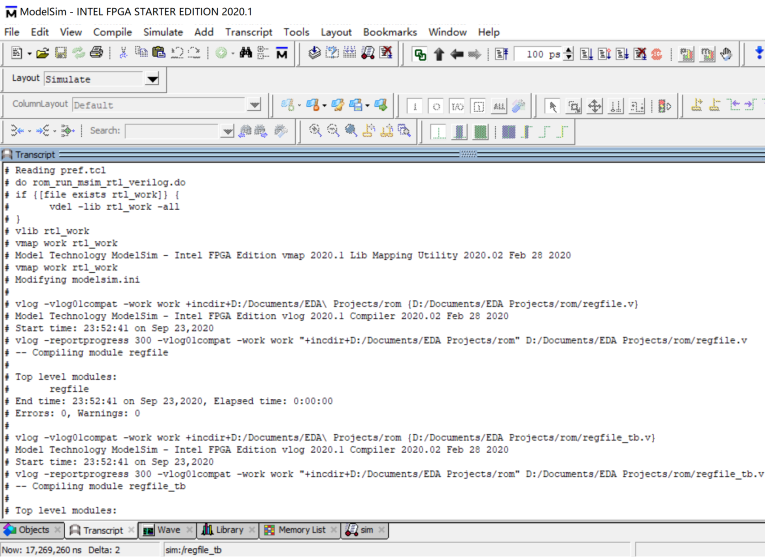Image resolution: width=765 pixels, height=557 pixels.
Task: Click the Cut scissors icon
Action: pyautogui.click(x=123, y=53)
